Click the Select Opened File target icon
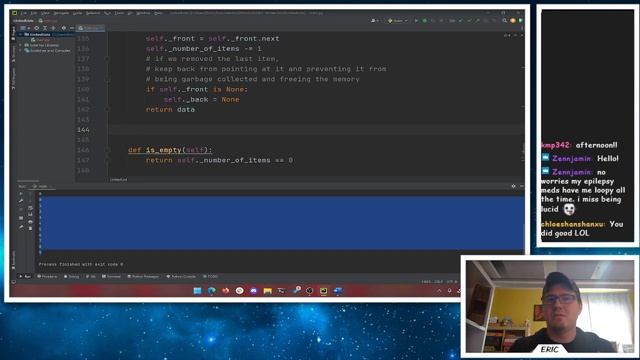The width and height of the screenshot is (640, 360). [x=36, y=28]
